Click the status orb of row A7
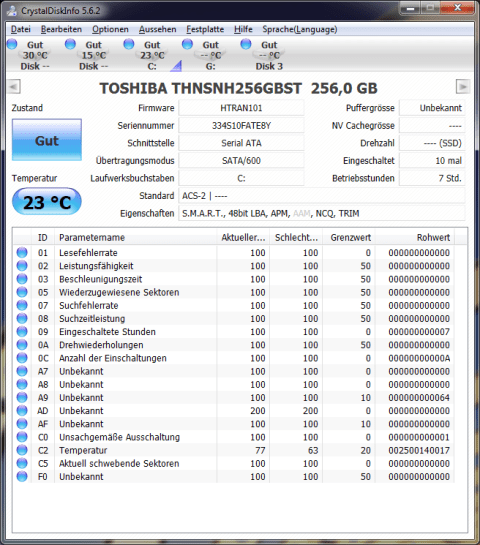The width and height of the screenshot is (480, 545). pyautogui.click(x=22, y=371)
